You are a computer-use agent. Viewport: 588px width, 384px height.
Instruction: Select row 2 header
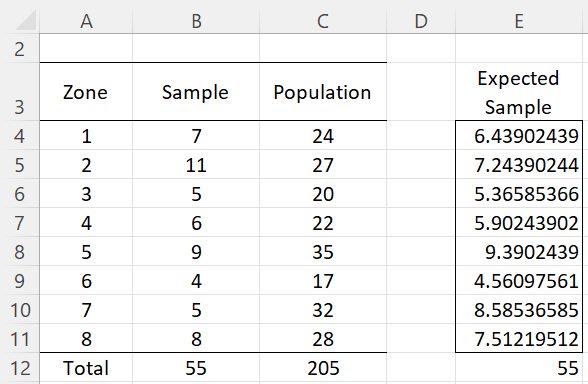[x=20, y=49]
